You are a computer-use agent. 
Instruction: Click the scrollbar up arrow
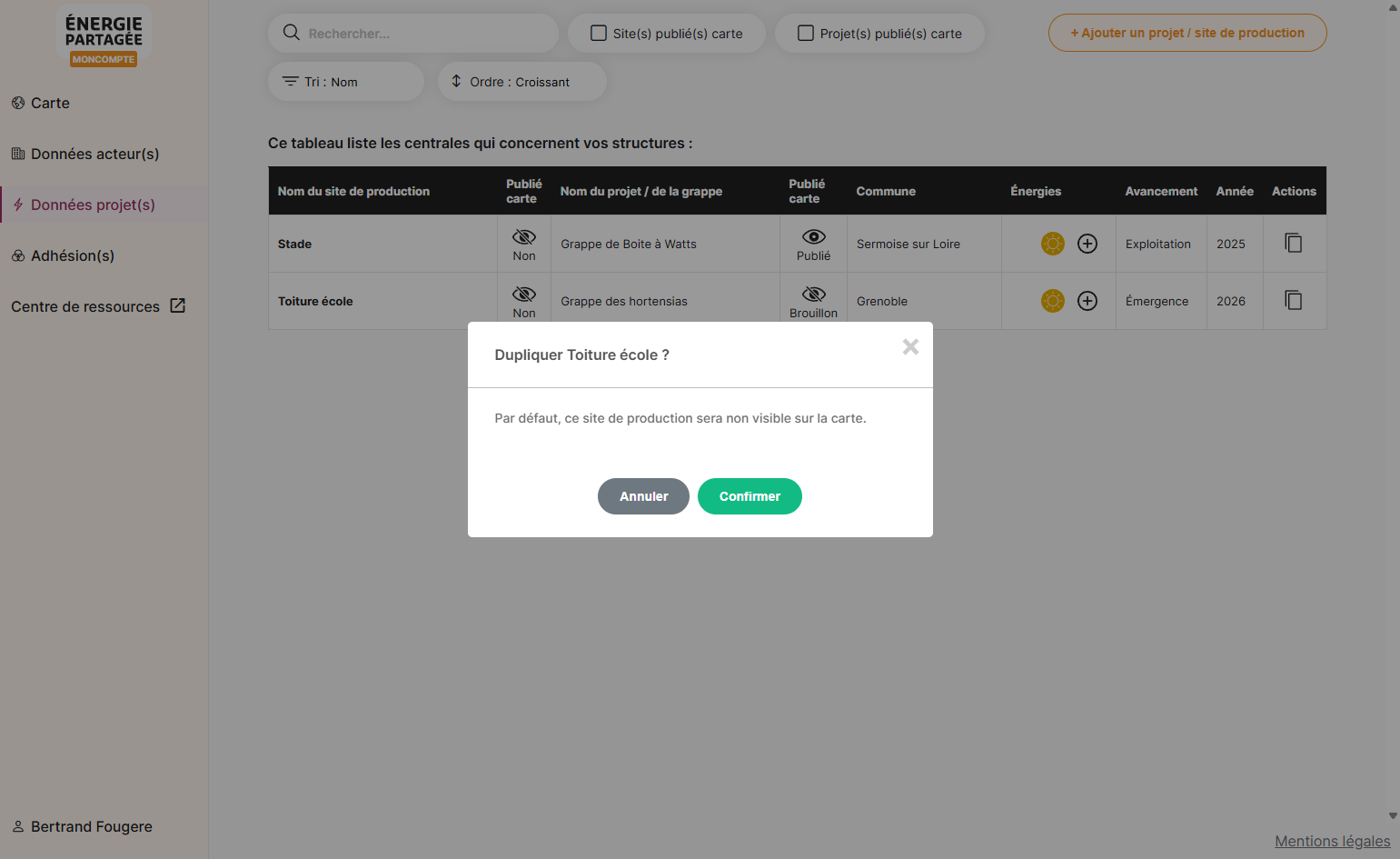(x=1393, y=7)
